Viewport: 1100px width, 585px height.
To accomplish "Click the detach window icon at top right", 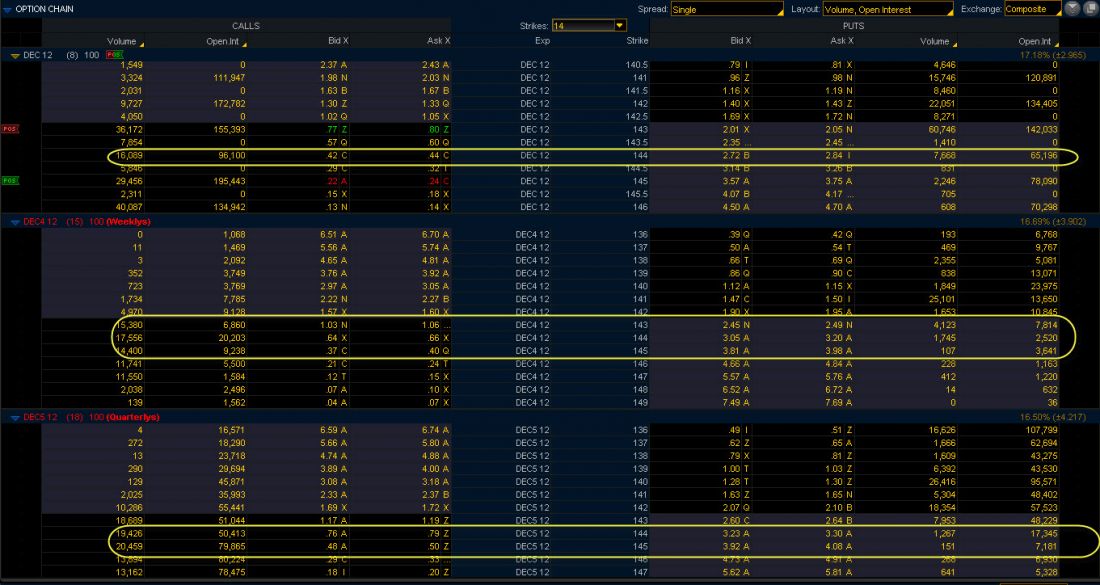I will (x=1090, y=9).
